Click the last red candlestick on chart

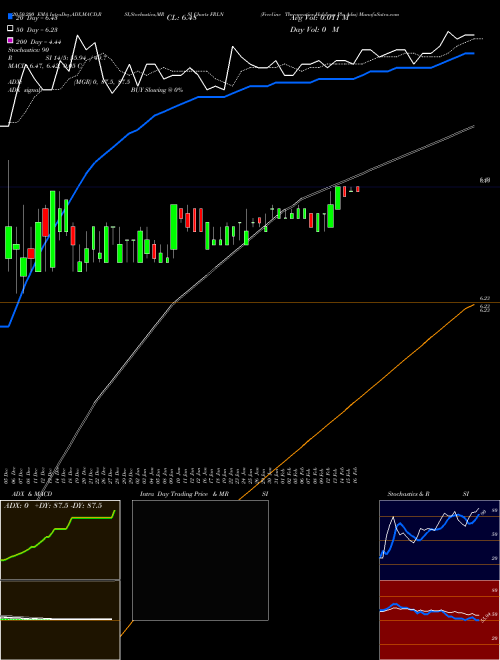358,189
